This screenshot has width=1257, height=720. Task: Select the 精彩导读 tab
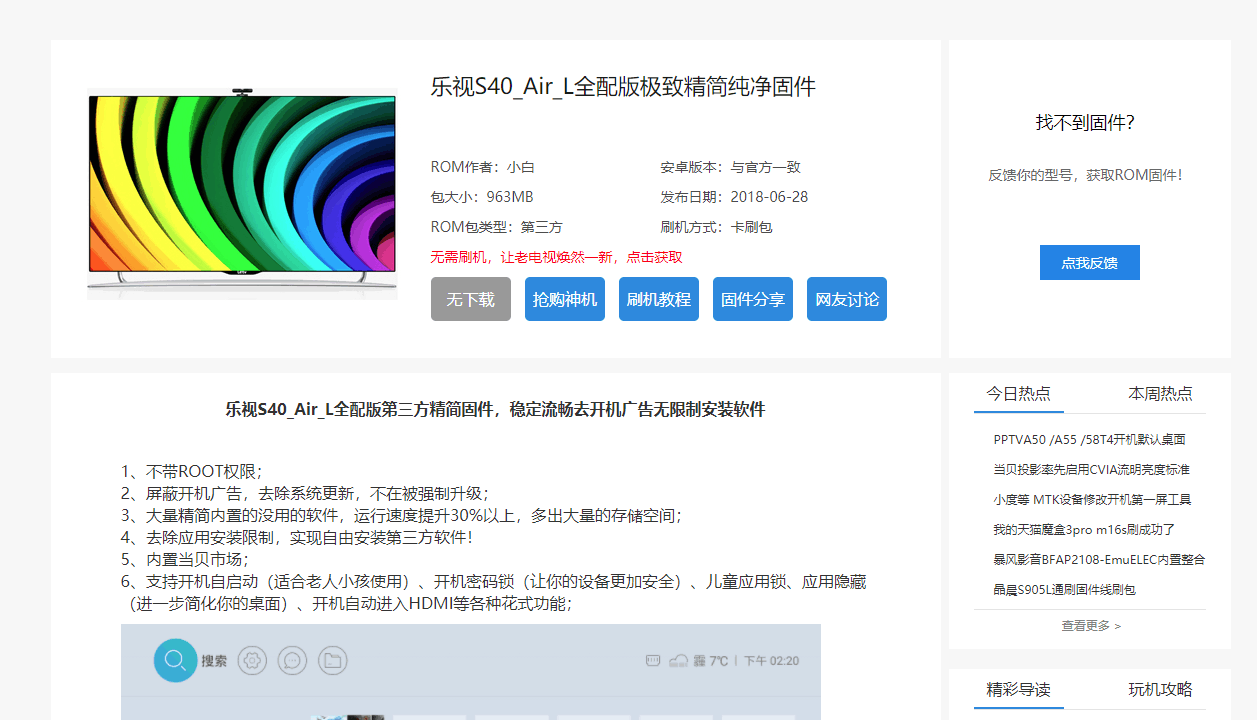point(1019,689)
